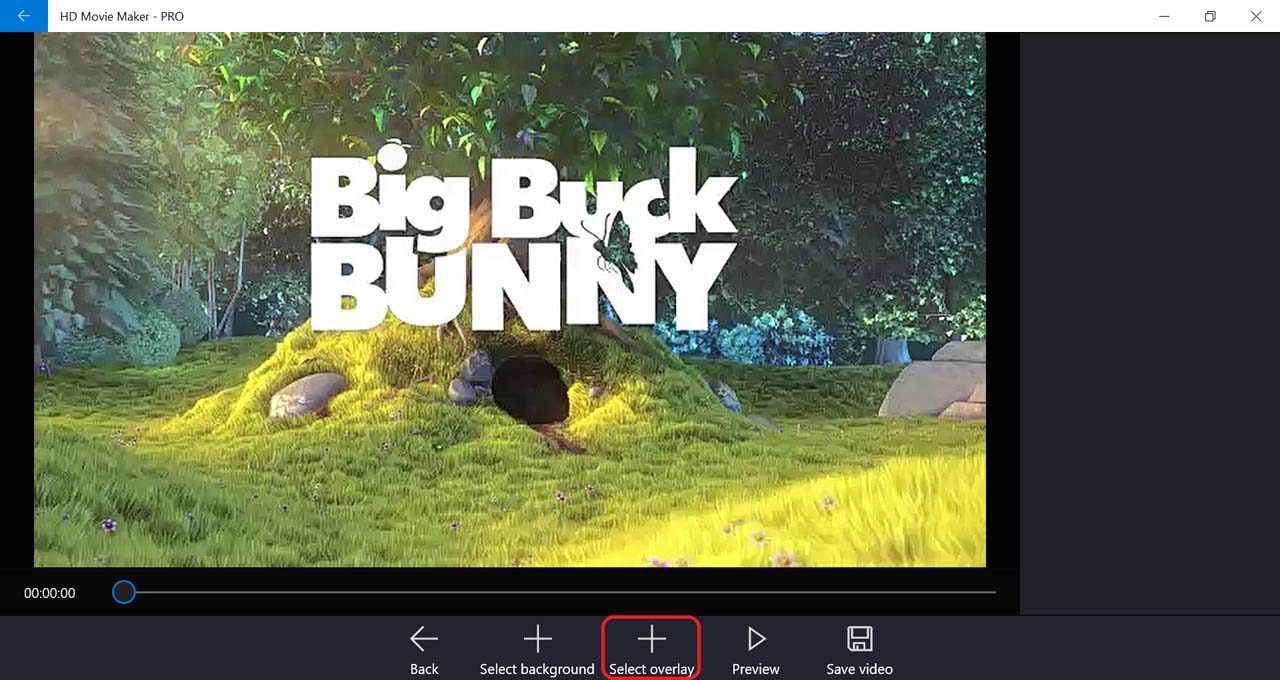This screenshot has width=1280, height=680.
Task: Click the 00:00:00 timestamp display
Action: pos(50,593)
